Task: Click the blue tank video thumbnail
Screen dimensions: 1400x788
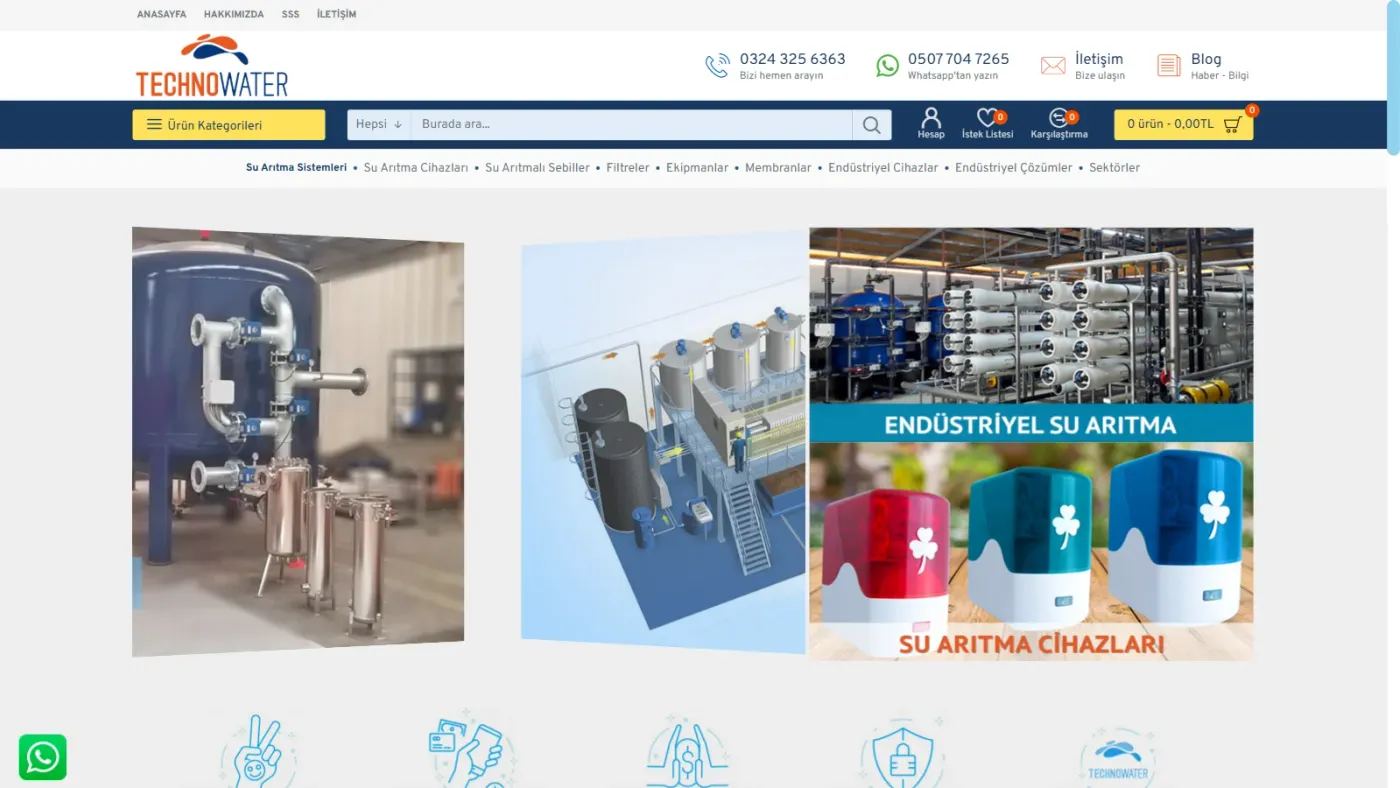Action: click(x=298, y=441)
